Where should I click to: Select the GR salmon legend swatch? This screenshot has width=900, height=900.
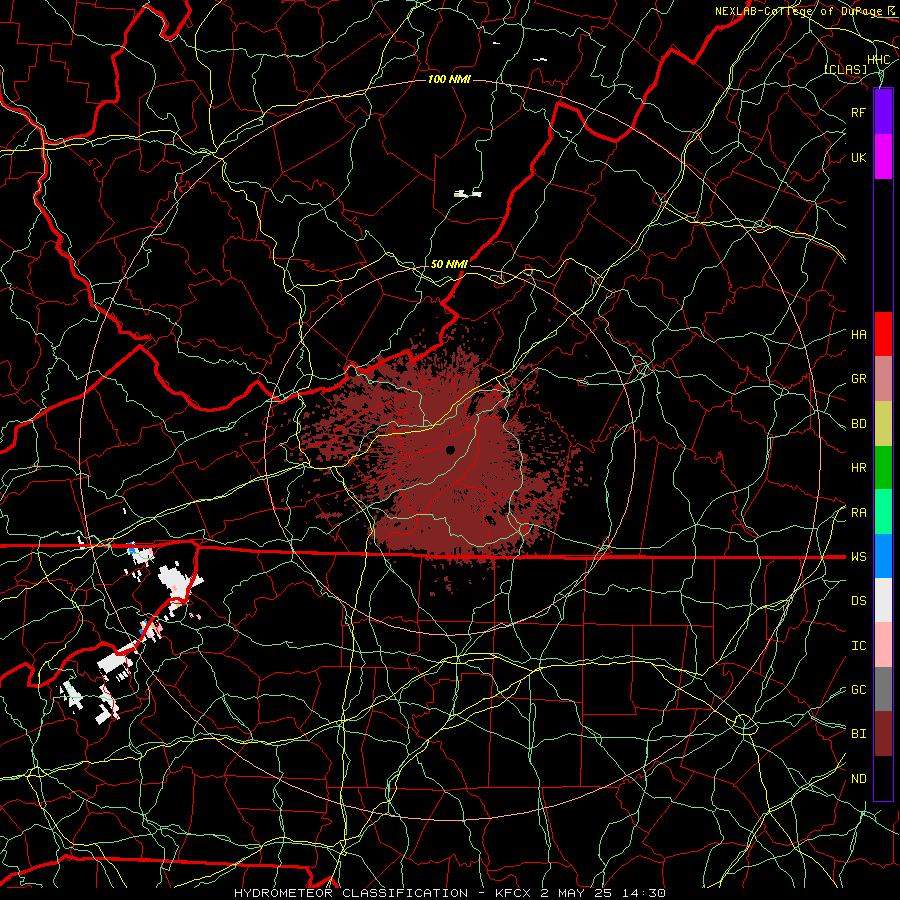(x=883, y=378)
